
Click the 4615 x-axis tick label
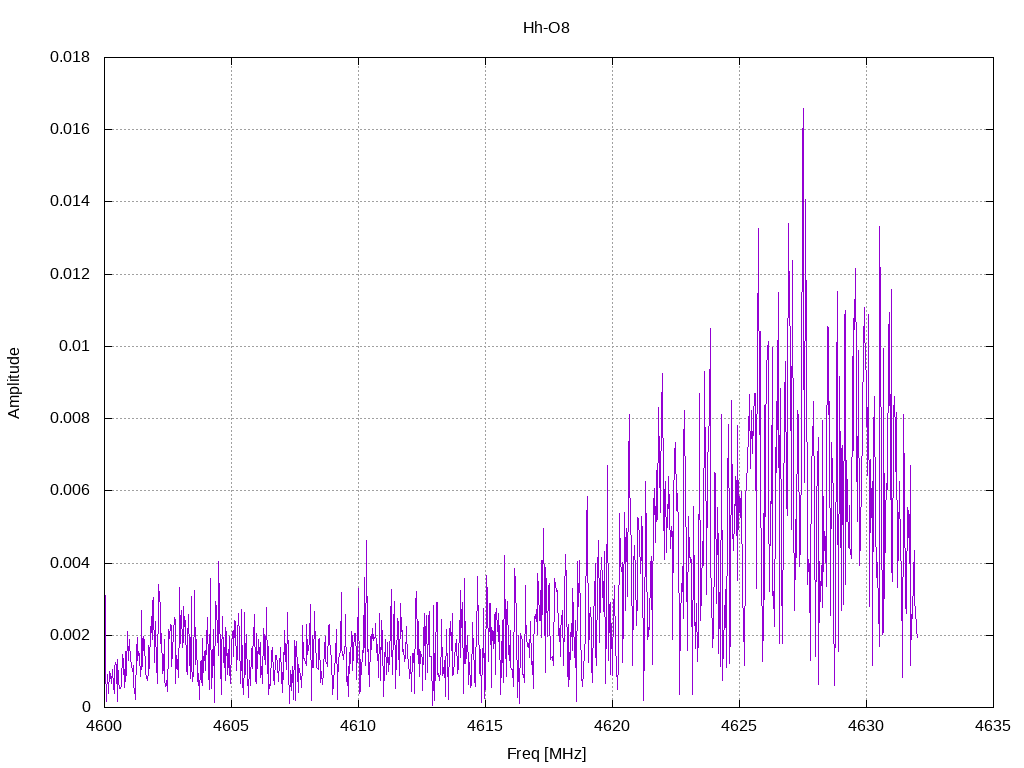[x=485, y=726]
